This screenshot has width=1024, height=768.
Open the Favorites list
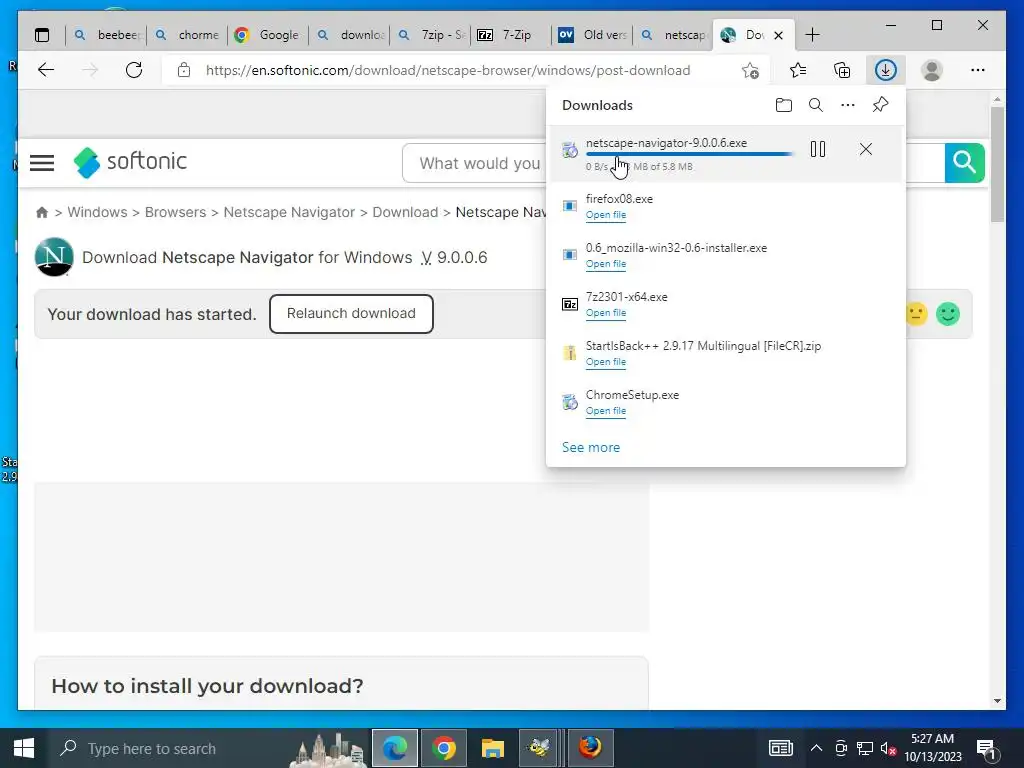[797, 70]
